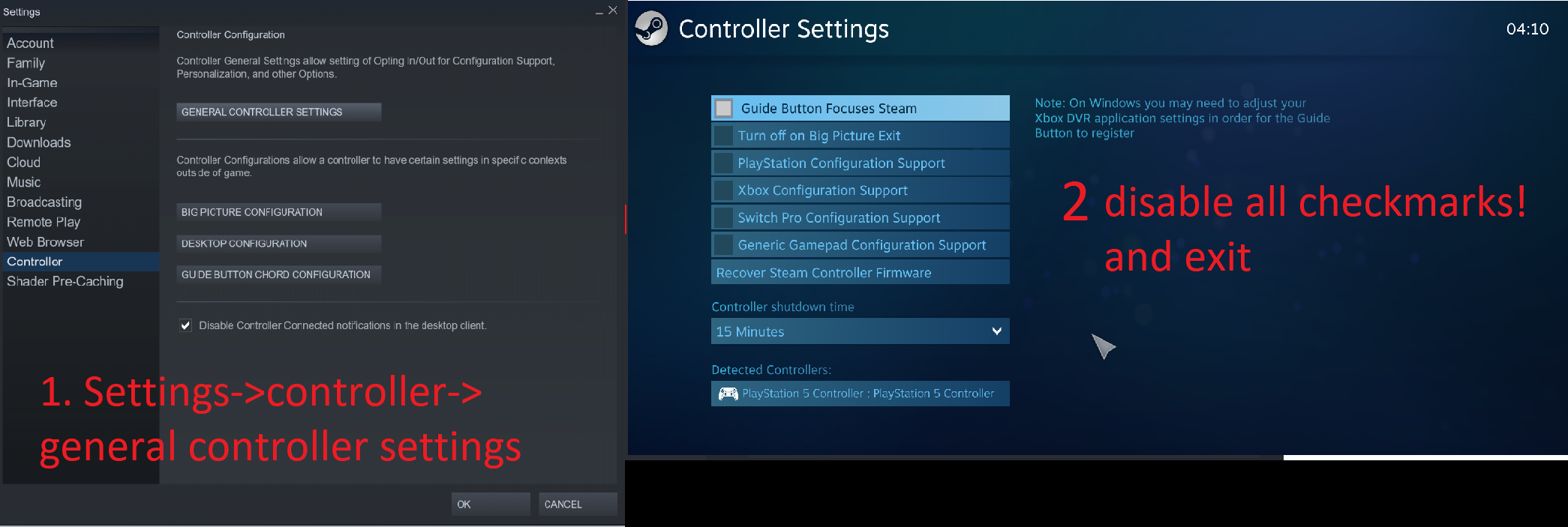Click Cancel in the Settings window
The width and height of the screenshot is (1568, 527).
point(578,504)
